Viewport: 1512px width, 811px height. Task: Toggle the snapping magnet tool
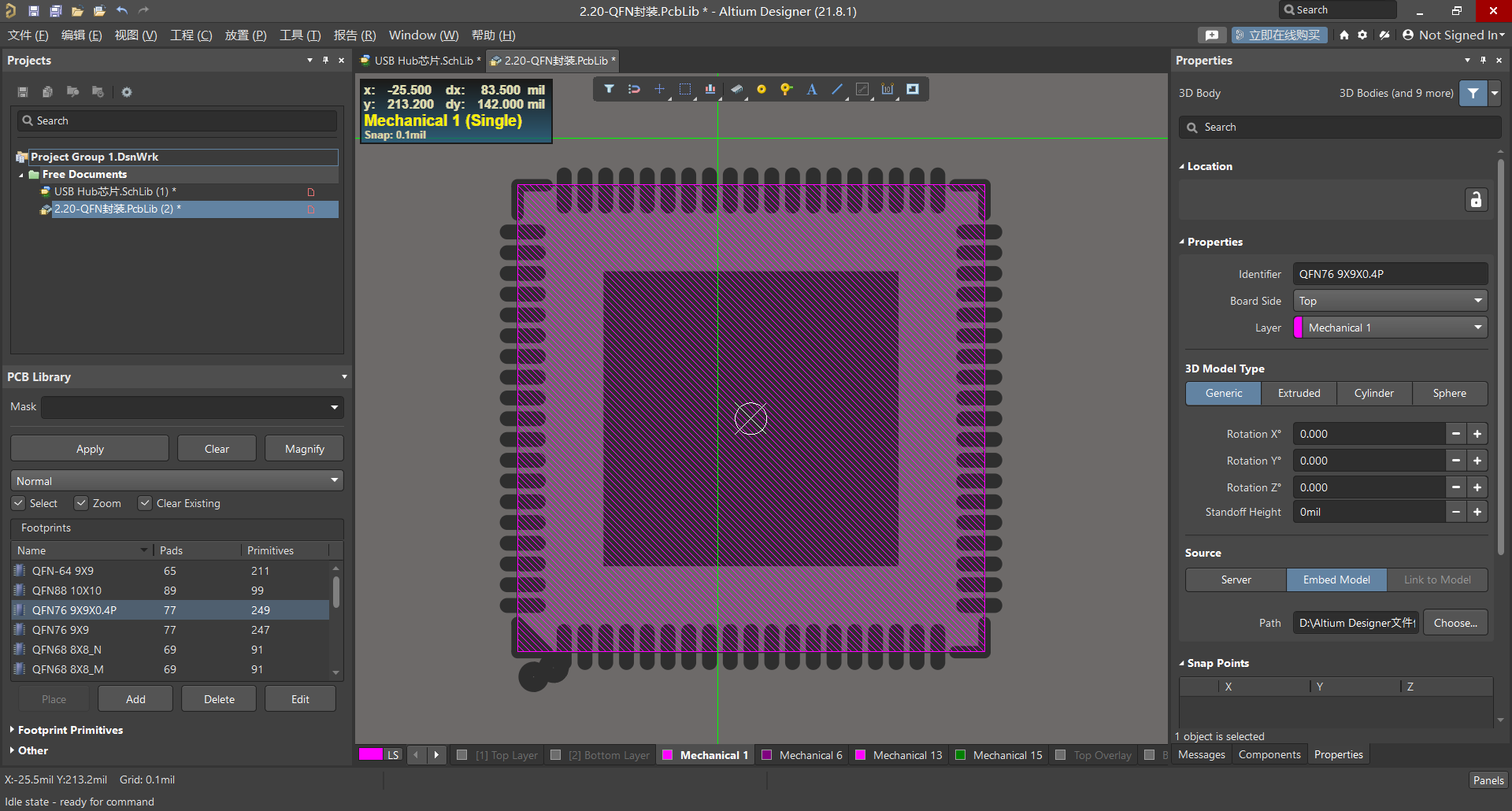point(634,89)
